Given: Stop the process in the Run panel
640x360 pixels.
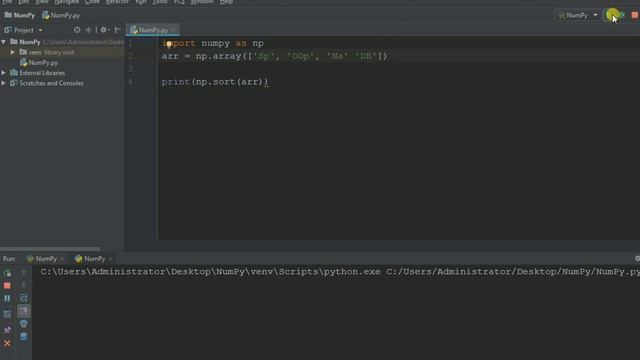Looking at the screenshot, I should click(7, 286).
